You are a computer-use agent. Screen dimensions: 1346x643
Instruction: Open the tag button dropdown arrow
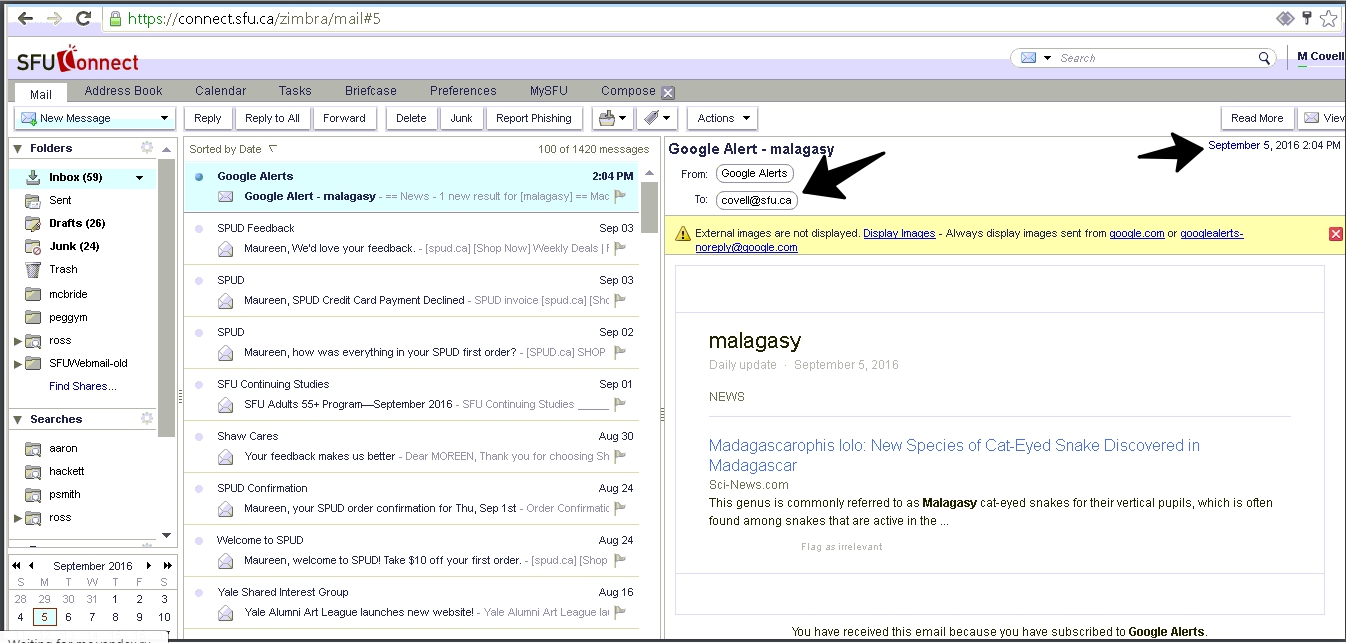coord(667,118)
